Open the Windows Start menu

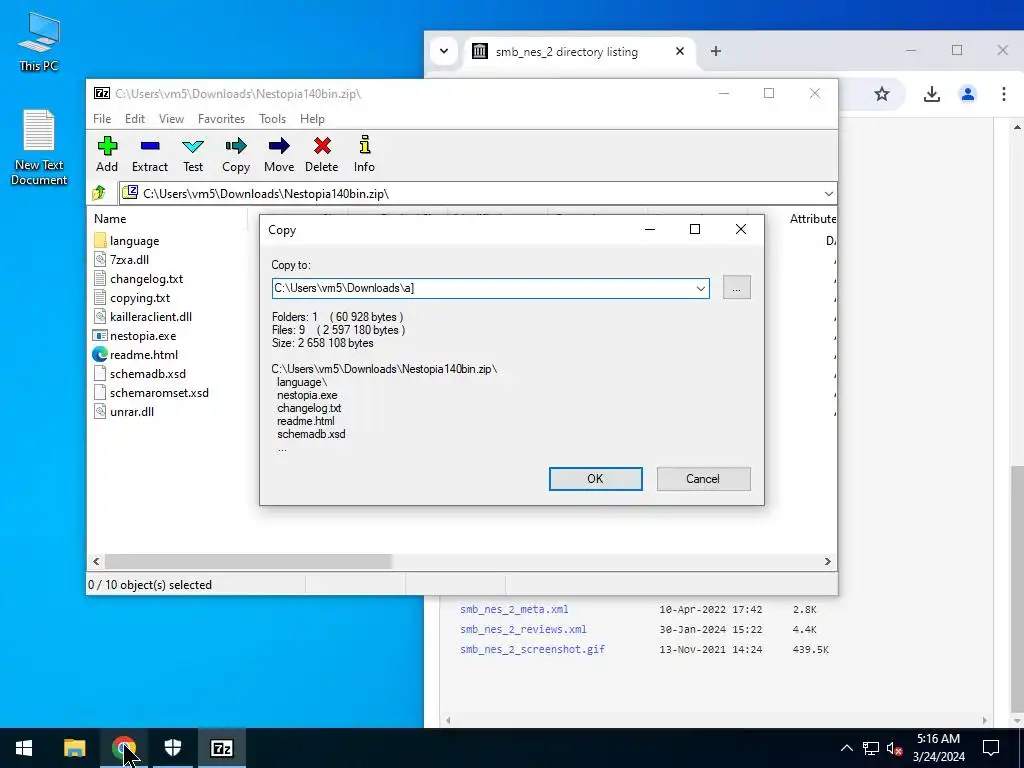[25, 748]
